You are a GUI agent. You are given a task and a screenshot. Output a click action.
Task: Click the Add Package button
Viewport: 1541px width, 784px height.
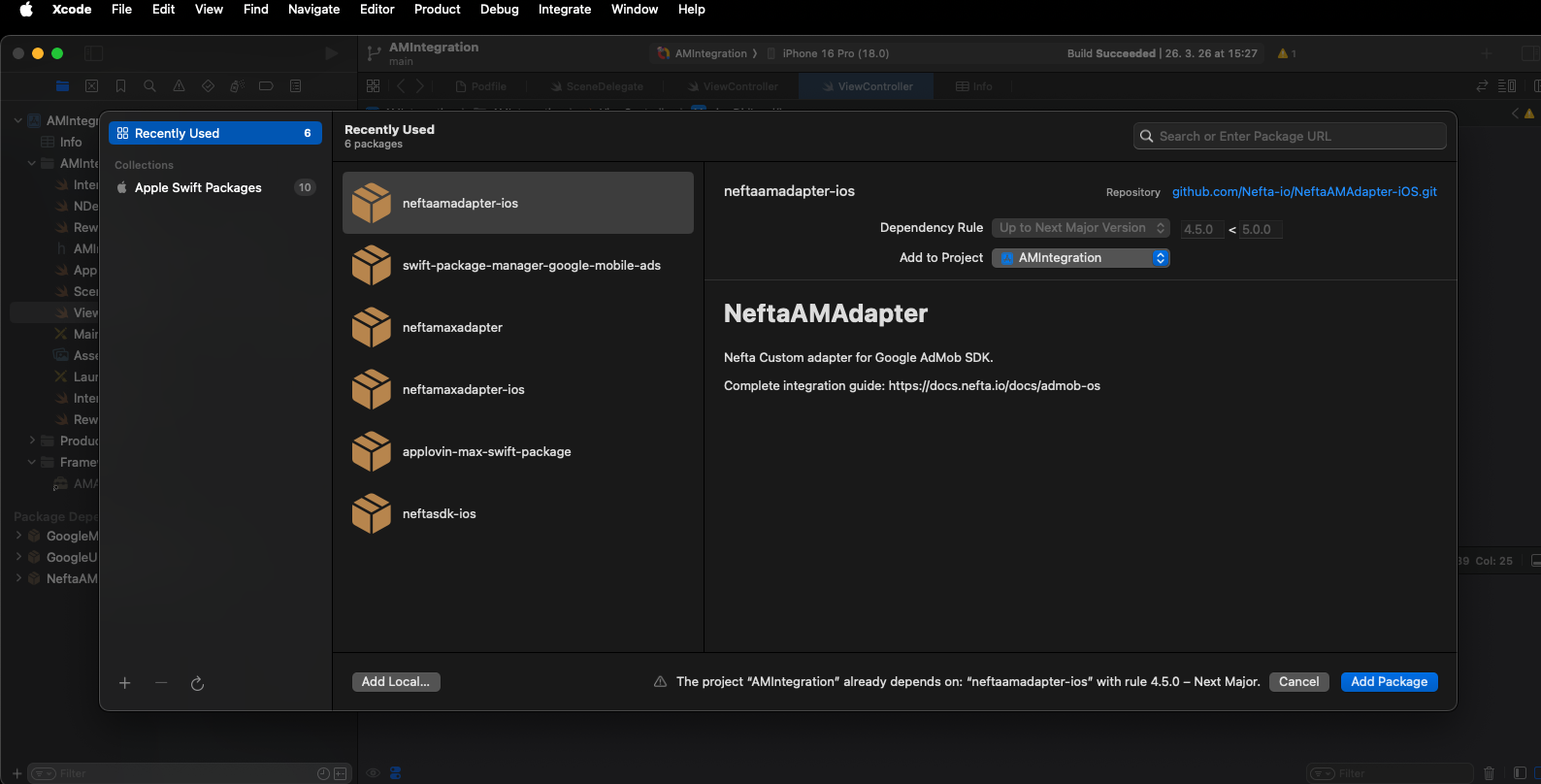(x=1389, y=682)
